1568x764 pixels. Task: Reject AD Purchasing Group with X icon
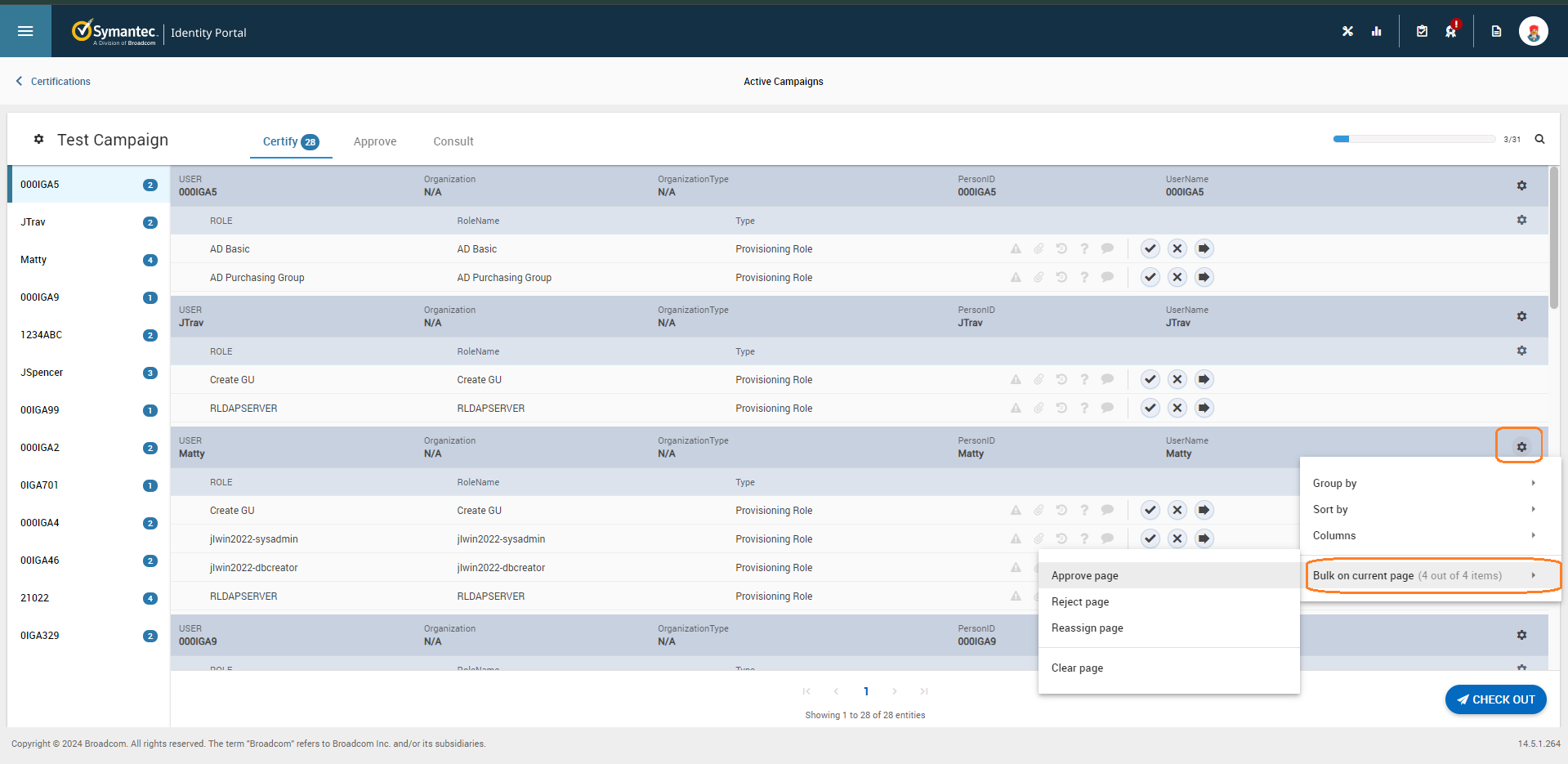[1177, 277]
